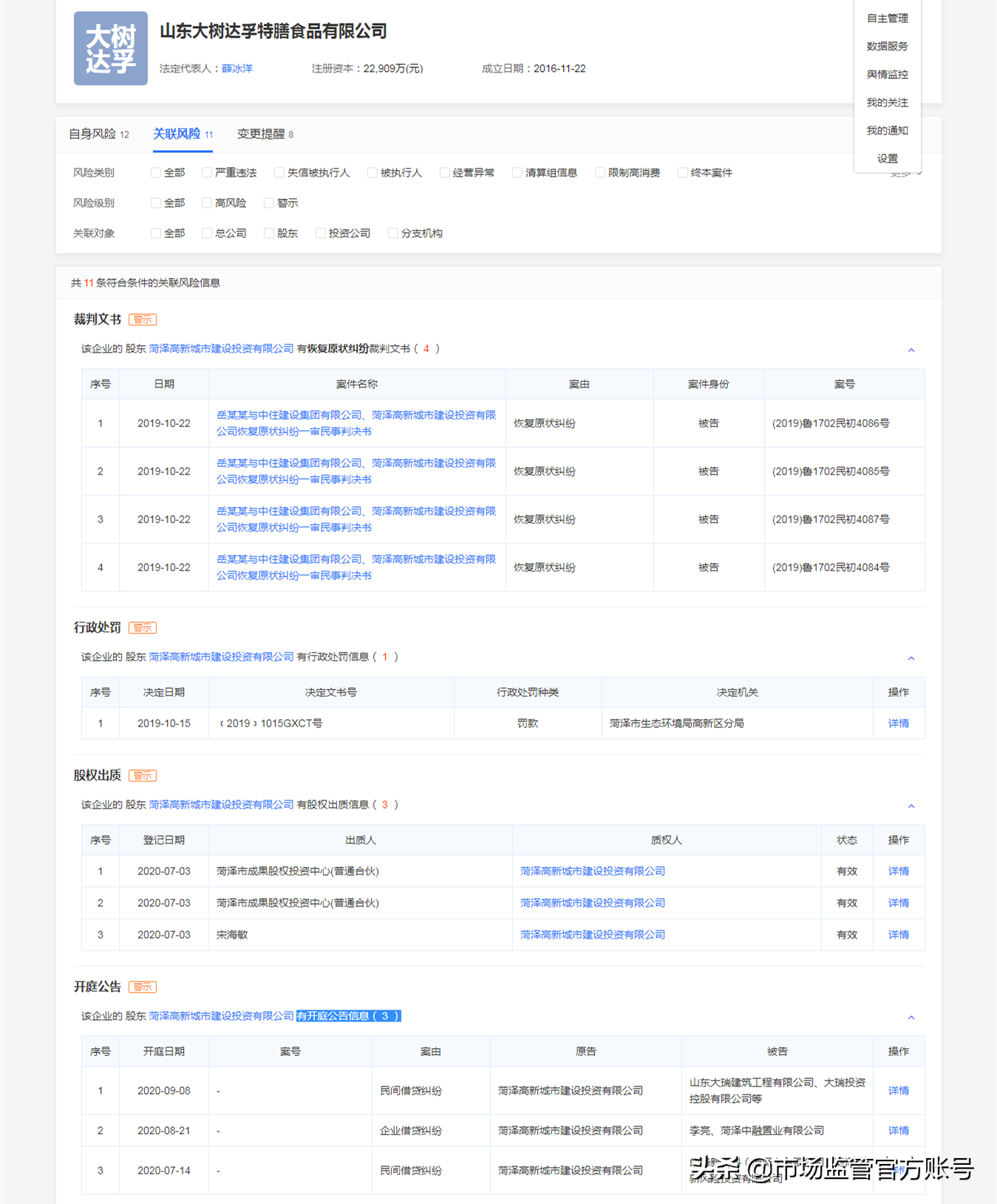Open 详情 for 宋海敏 equity pledge
This screenshot has width=997, height=1204.
pos(898,935)
